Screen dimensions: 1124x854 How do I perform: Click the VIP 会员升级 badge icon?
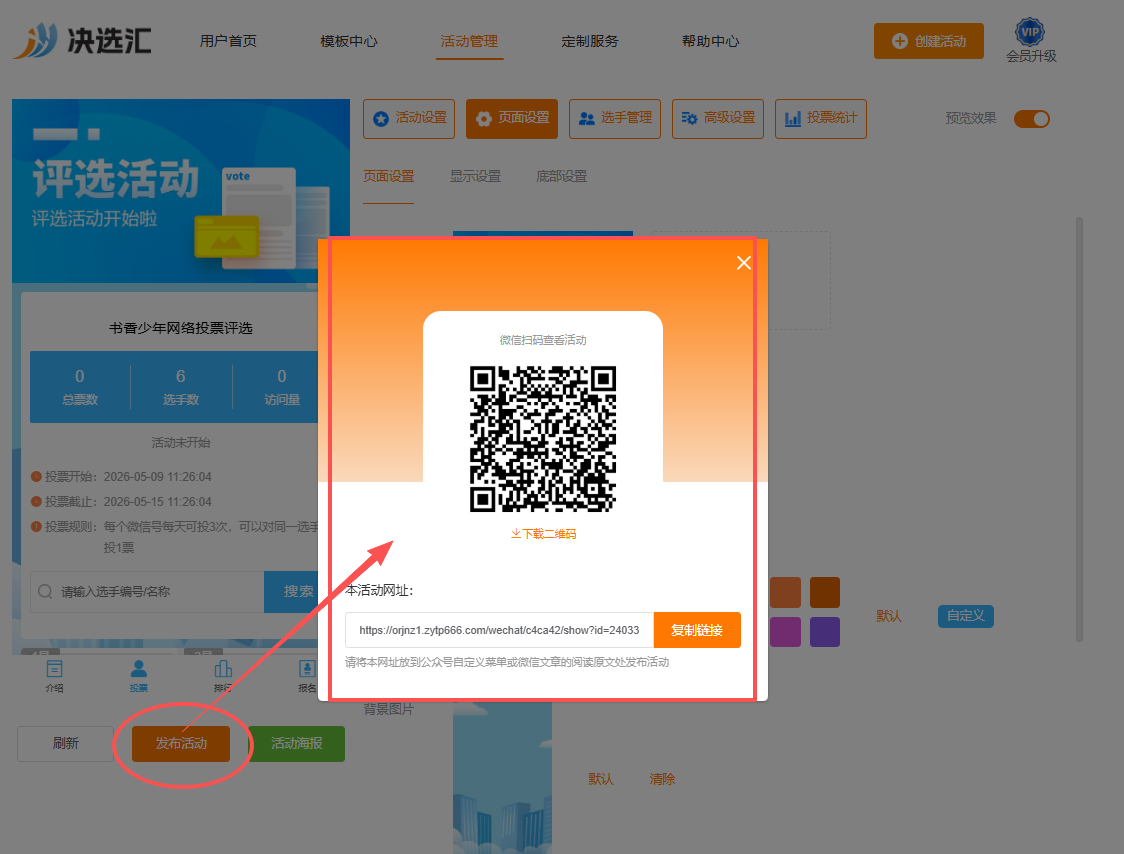pos(1030,32)
